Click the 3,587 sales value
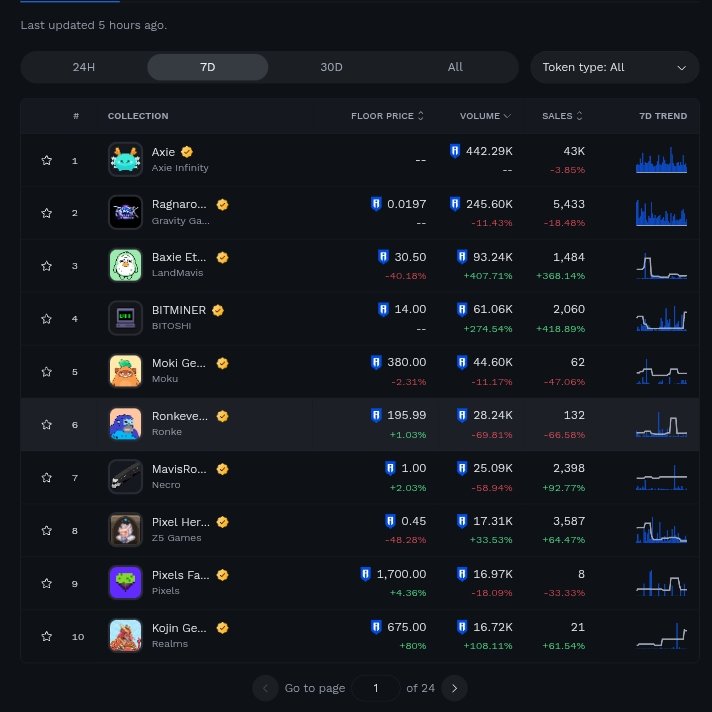 click(x=569, y=521)
